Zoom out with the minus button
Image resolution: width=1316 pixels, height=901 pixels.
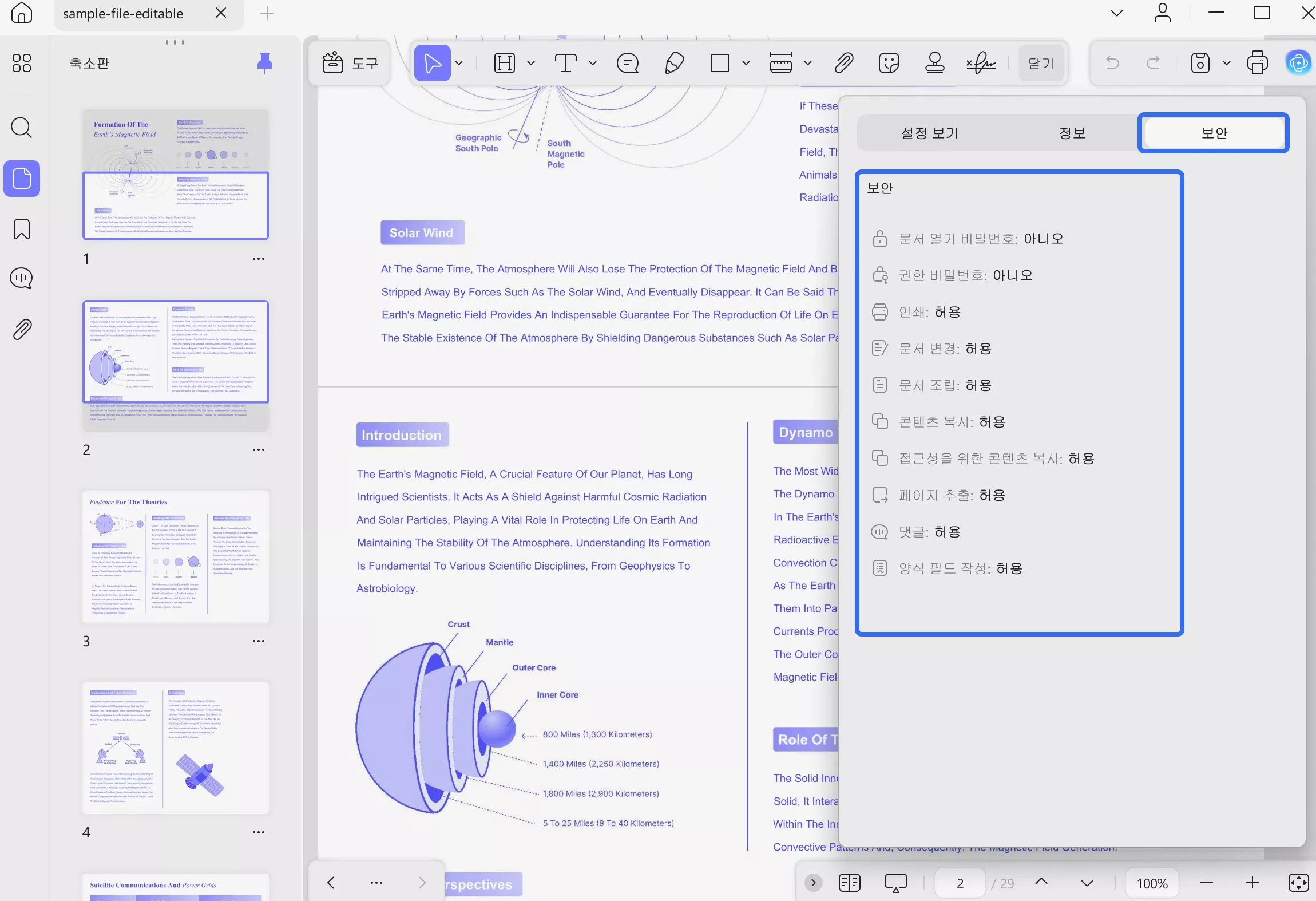pos(1207,883)
